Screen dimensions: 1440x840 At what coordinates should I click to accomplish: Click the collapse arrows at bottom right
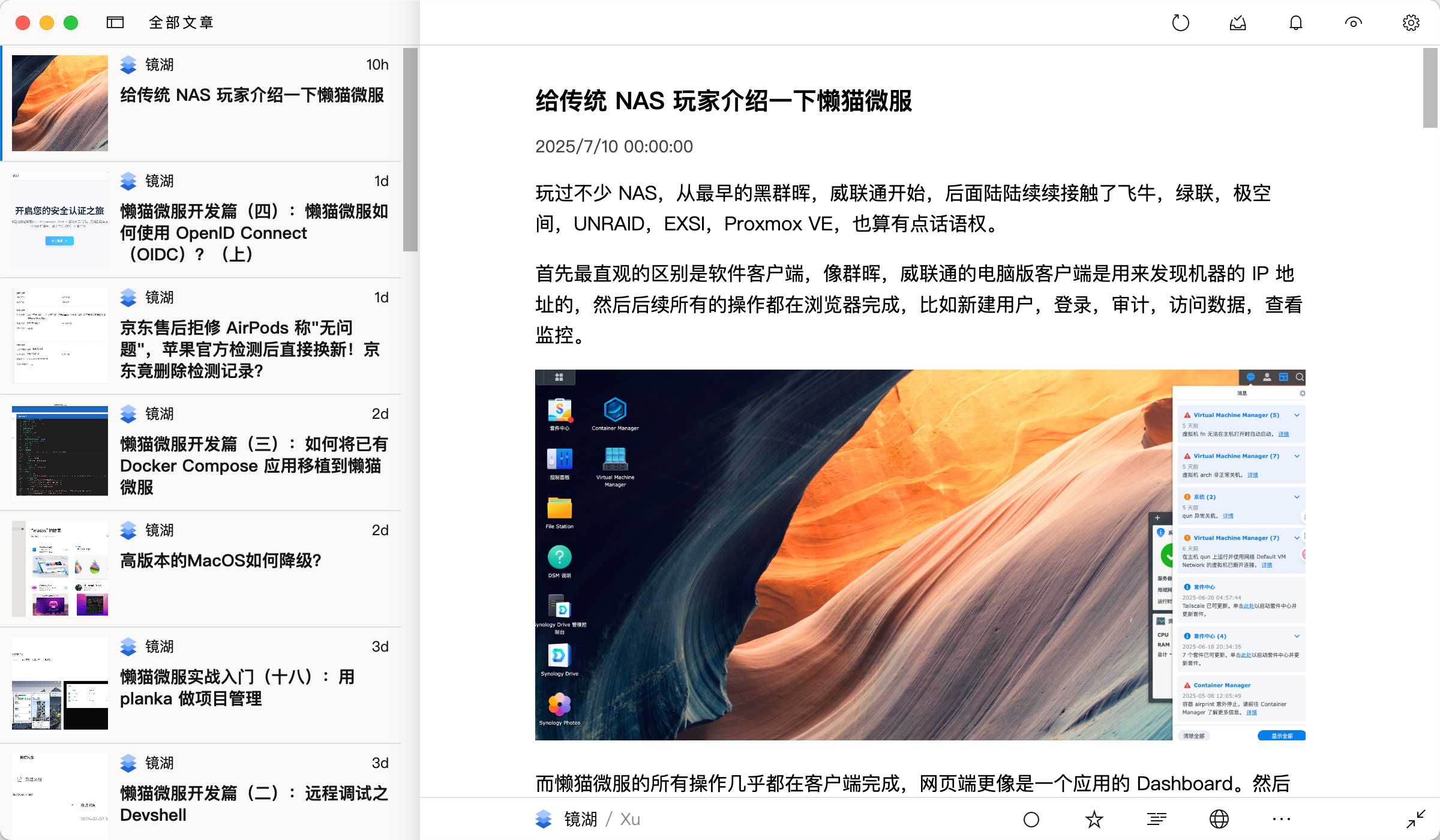point(1415,819)
